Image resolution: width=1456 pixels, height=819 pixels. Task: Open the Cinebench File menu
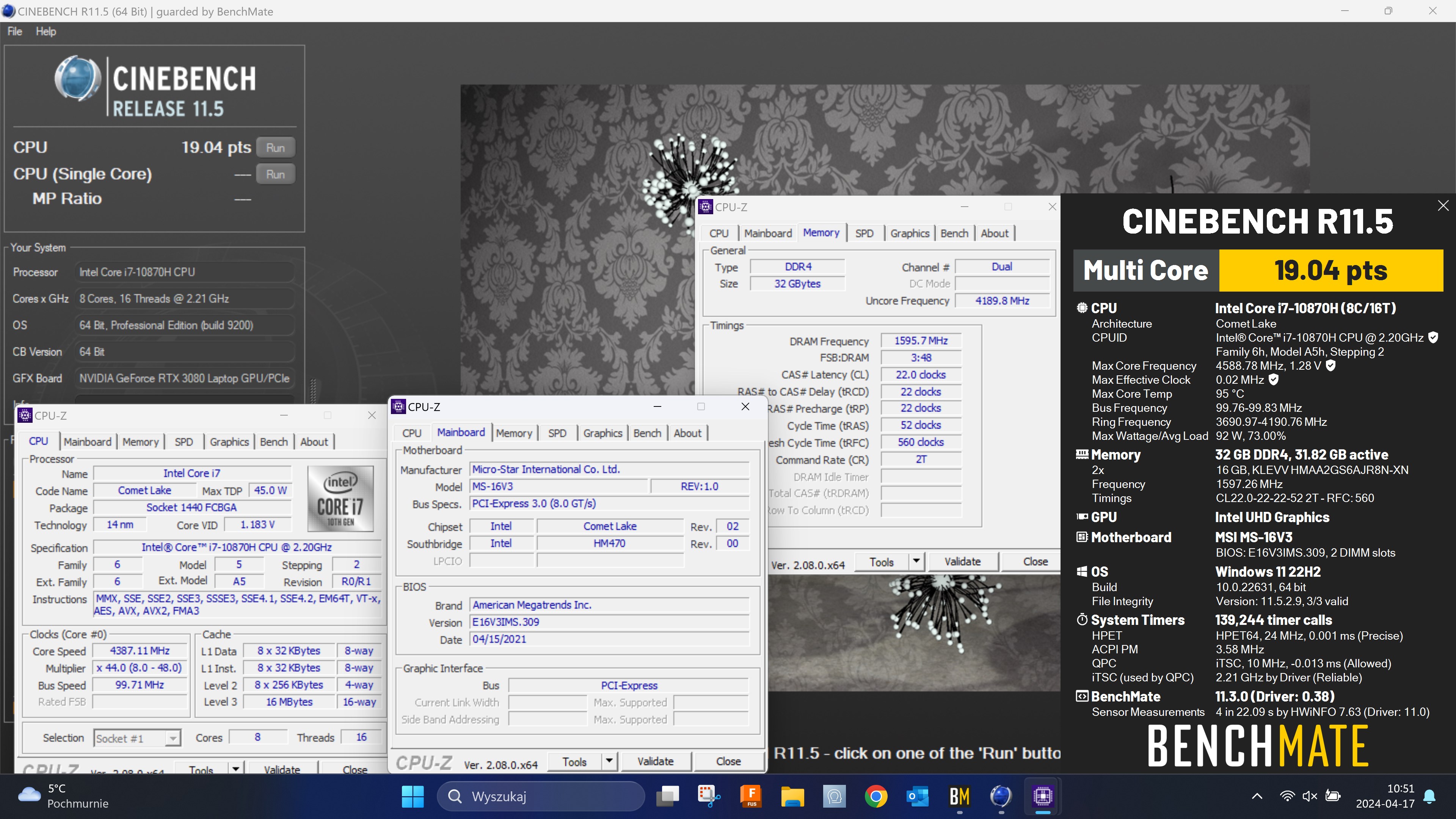click(15, 31)
